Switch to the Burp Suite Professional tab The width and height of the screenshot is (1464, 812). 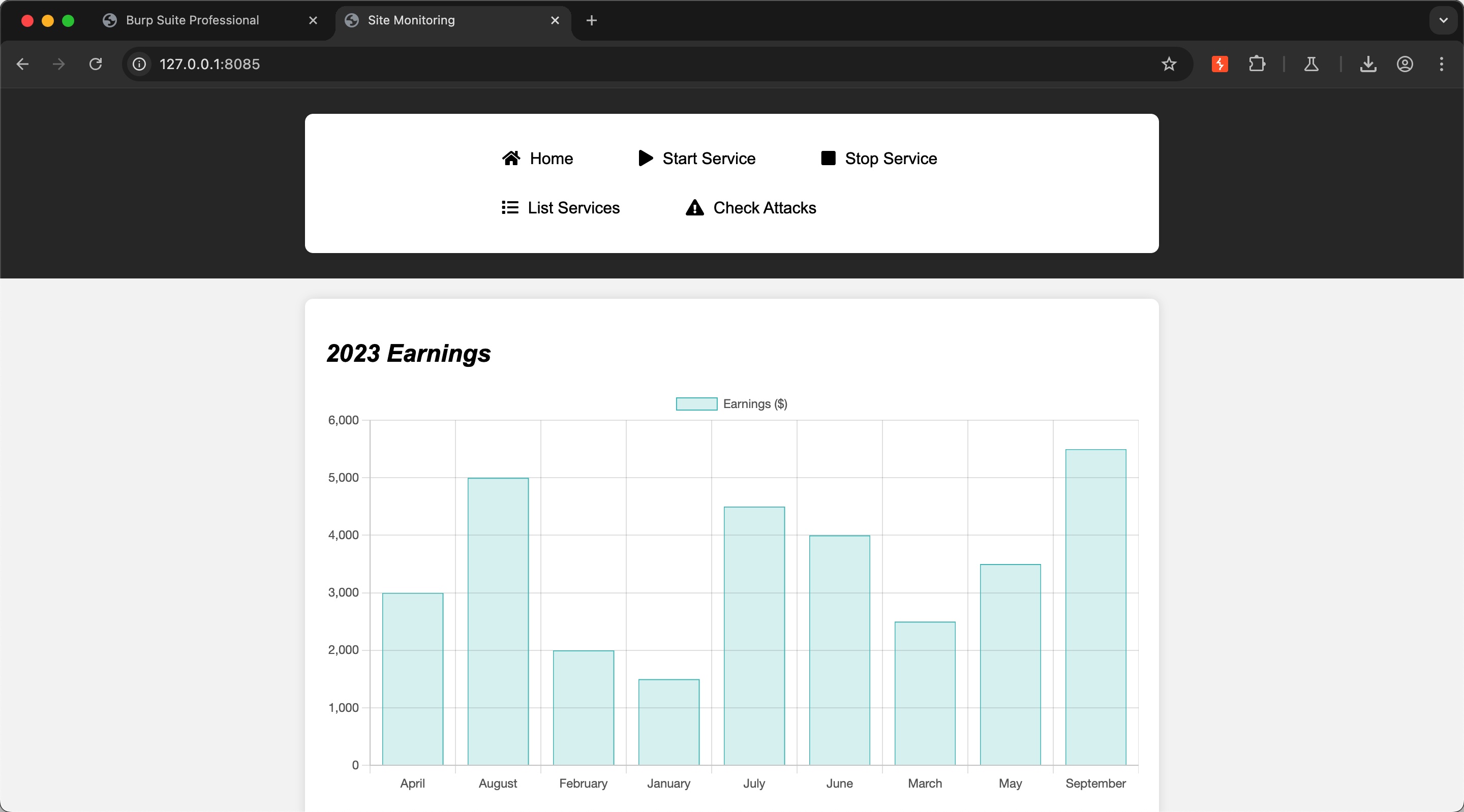[192, 20]
